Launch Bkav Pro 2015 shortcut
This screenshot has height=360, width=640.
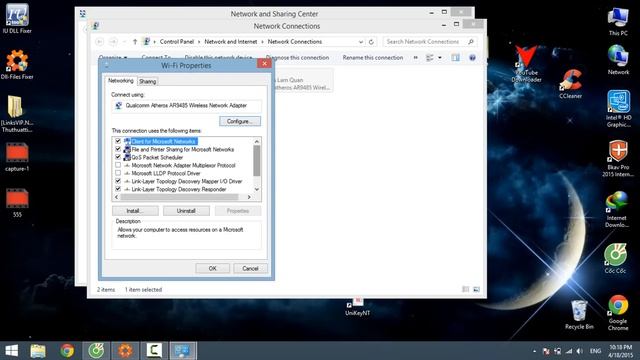[618, 159]
